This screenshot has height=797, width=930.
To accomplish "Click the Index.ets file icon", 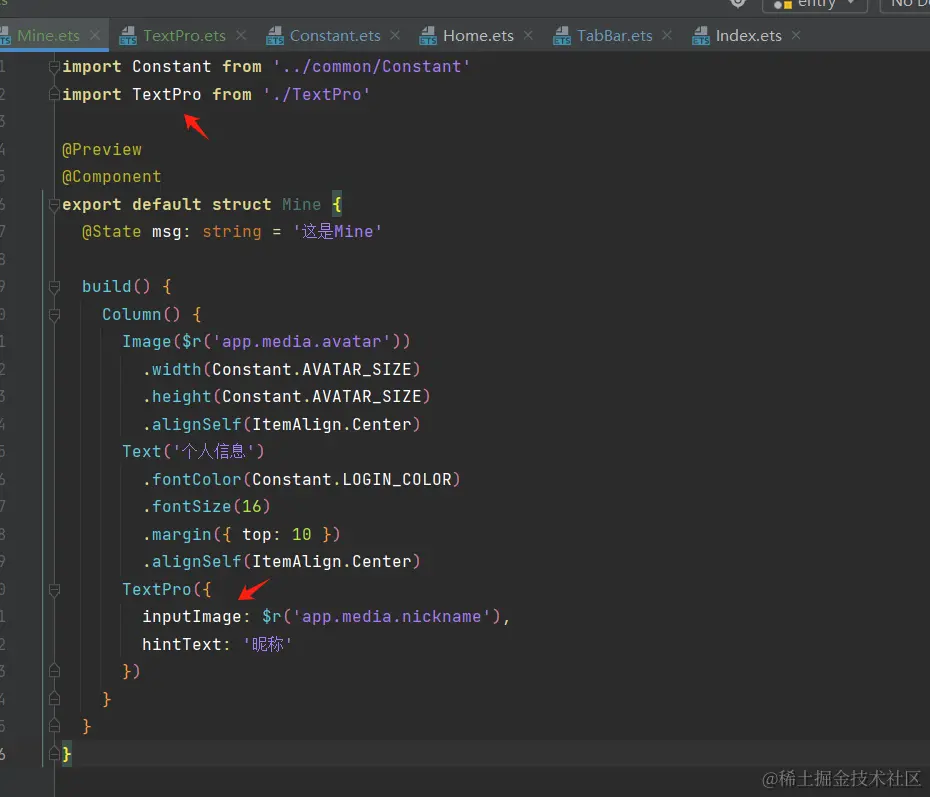I will (700, 36).
